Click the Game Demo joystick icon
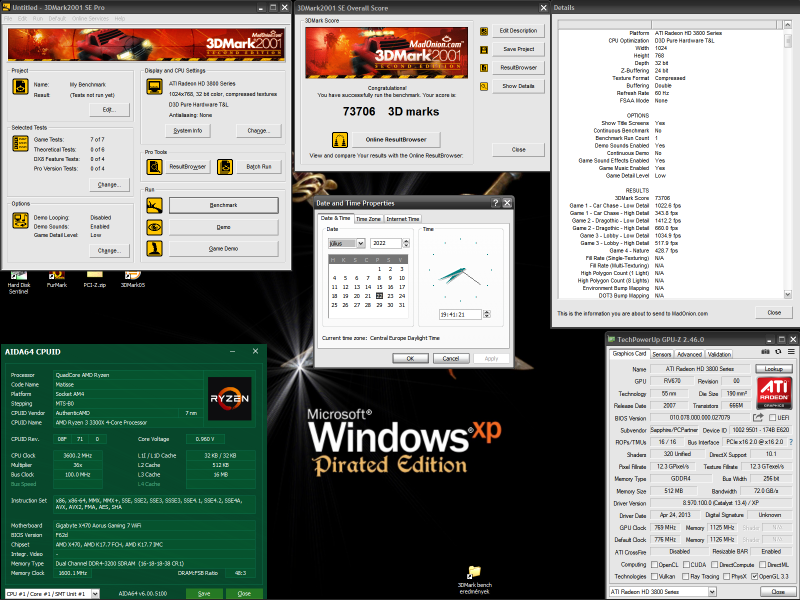The width and height of the screenshot is (800, 600). pyautogui.click(x=154, y=248)
